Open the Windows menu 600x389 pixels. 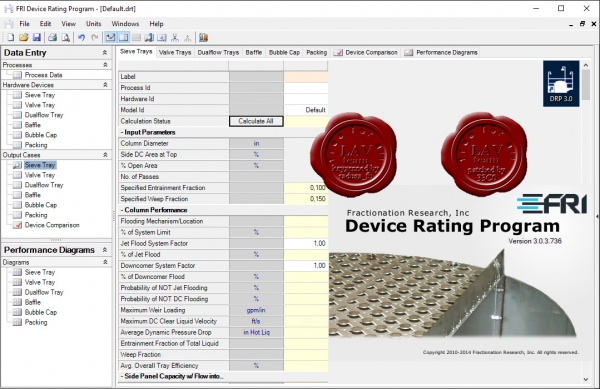coord(125,24)
